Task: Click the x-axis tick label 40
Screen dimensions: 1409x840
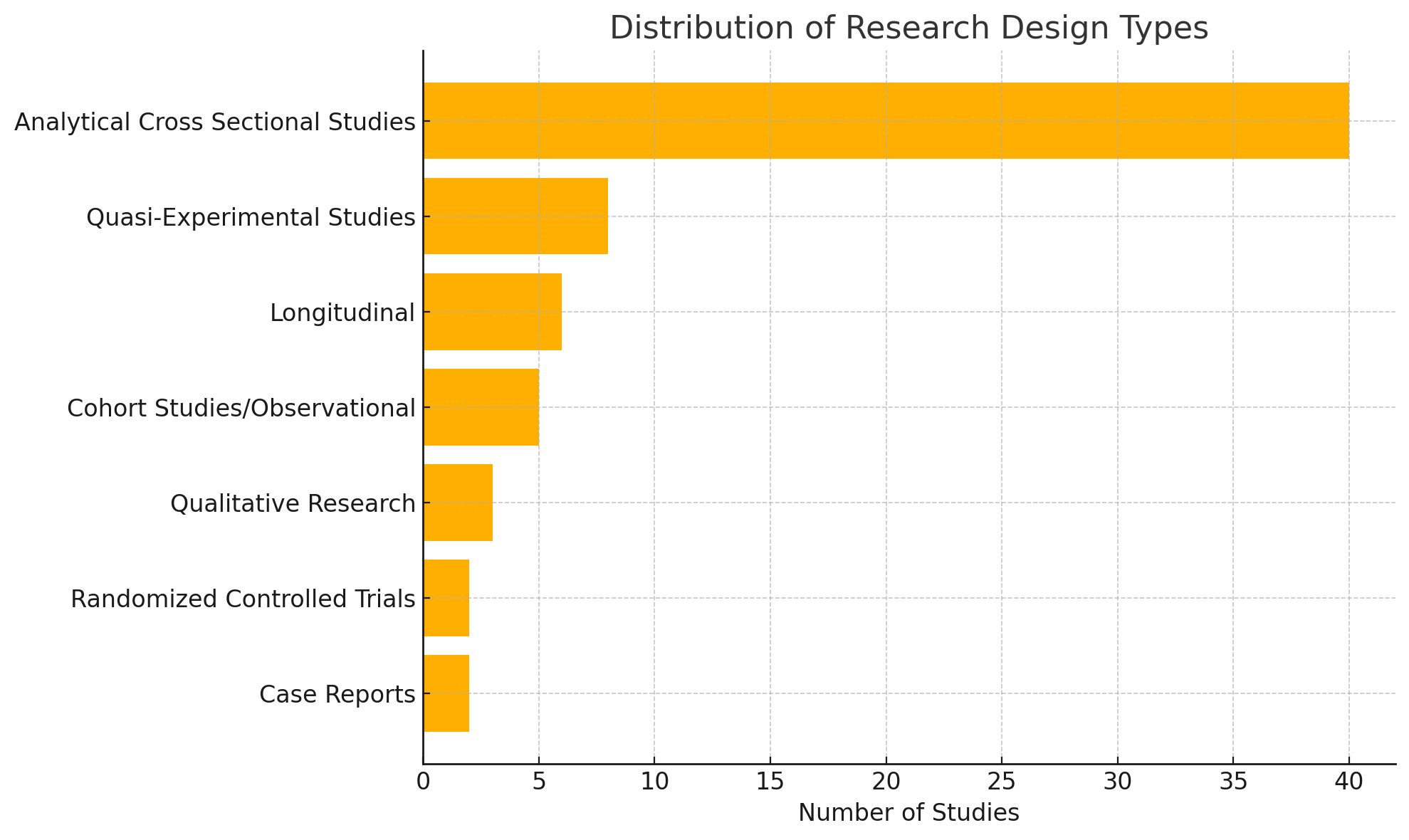Action: (x=1348, y=782)
